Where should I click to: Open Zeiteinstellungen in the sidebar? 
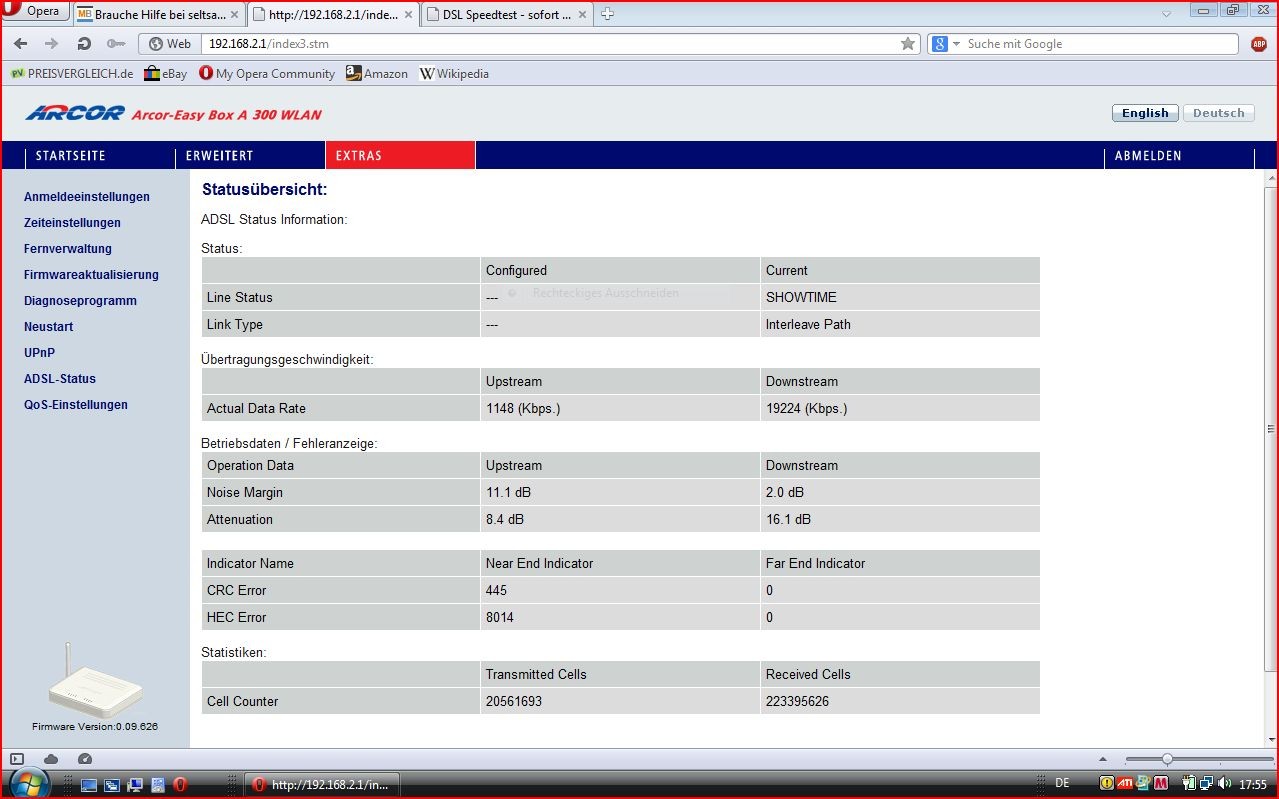[72, 223]
